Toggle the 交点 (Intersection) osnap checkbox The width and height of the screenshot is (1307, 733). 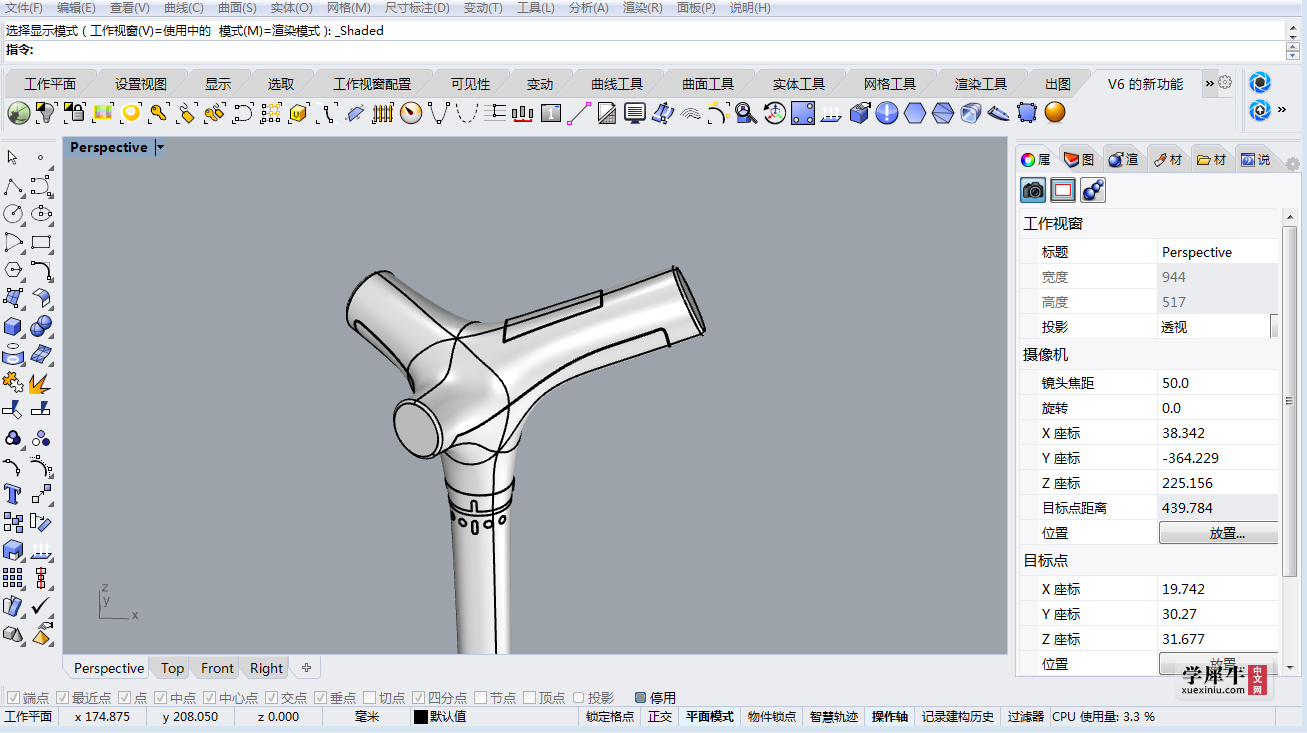coord(272,697)
